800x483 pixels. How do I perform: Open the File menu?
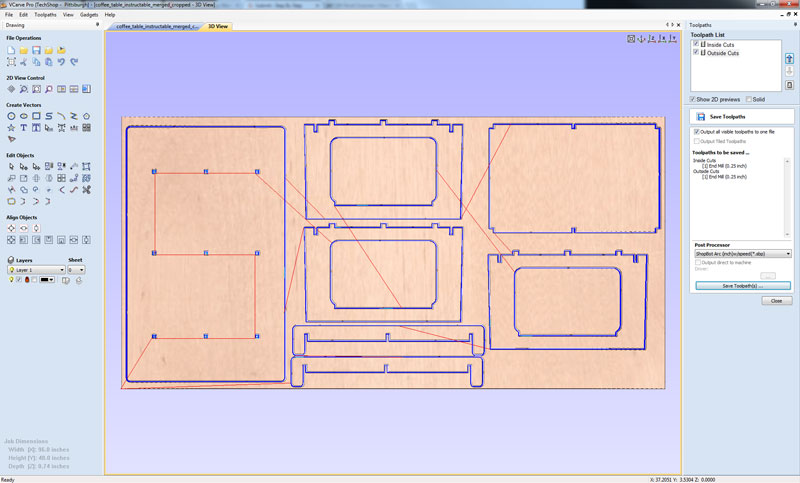[9, 15]
